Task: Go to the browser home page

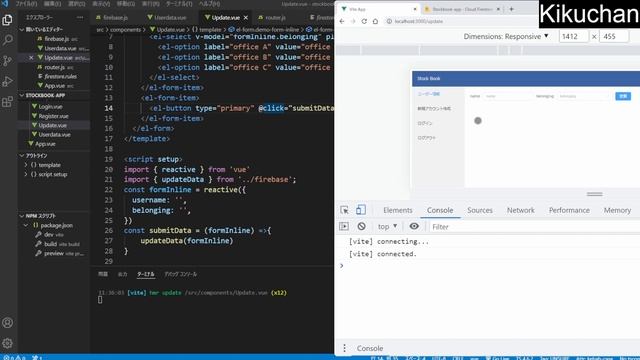Action: [x=375, y=21]
